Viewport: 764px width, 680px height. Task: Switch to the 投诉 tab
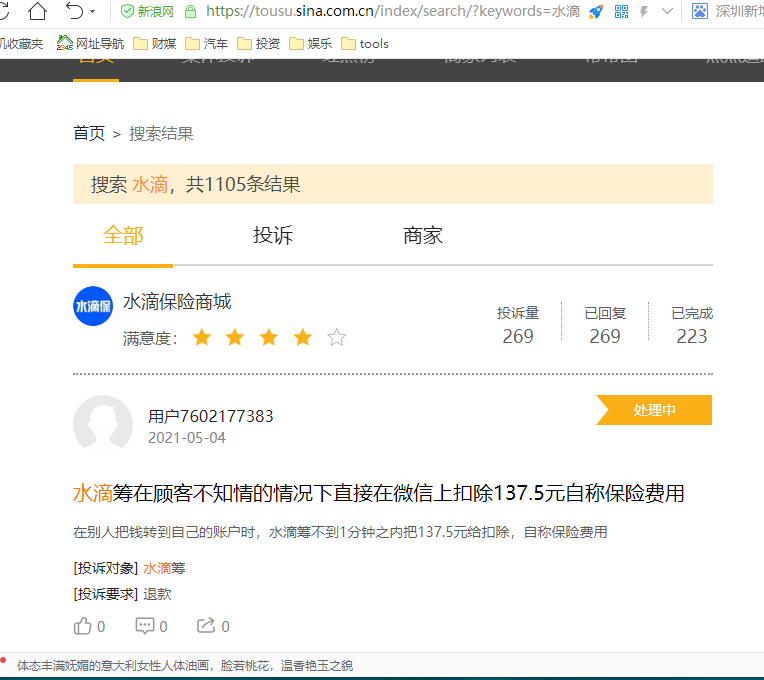[x=272, y=235]
